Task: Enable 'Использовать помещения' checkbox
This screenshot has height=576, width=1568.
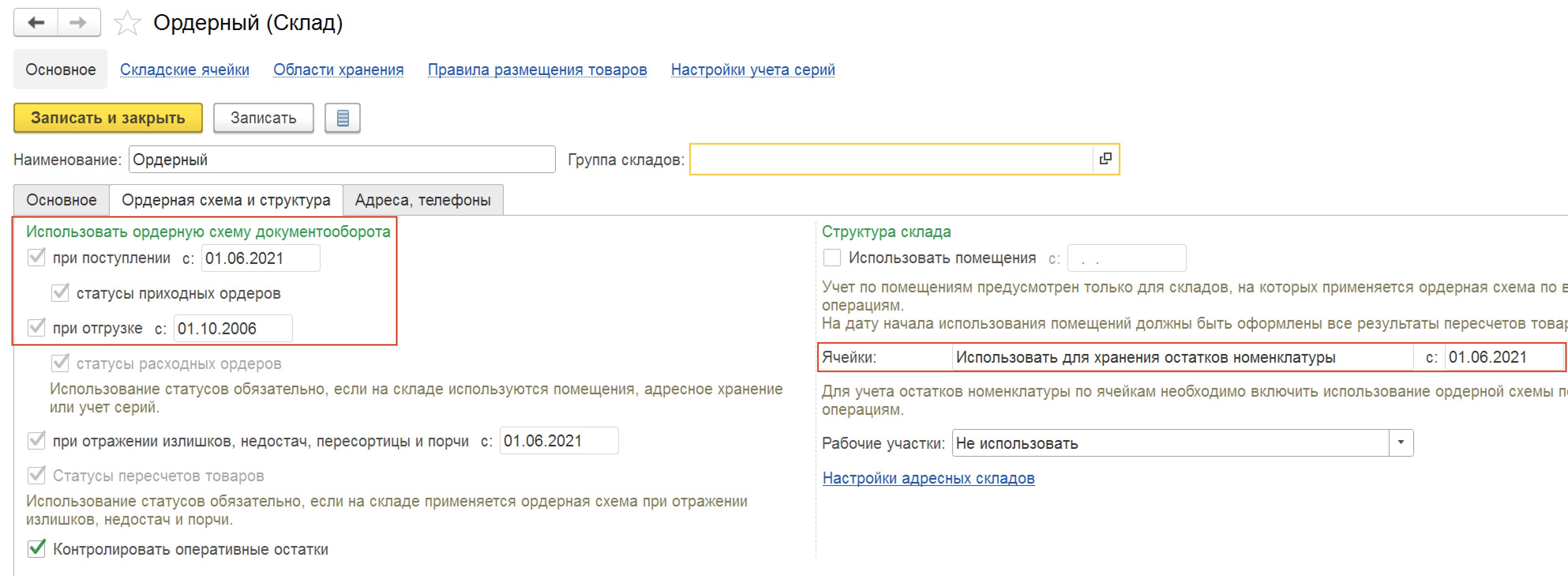Action: pyautogui.click(x=831, y=258)
